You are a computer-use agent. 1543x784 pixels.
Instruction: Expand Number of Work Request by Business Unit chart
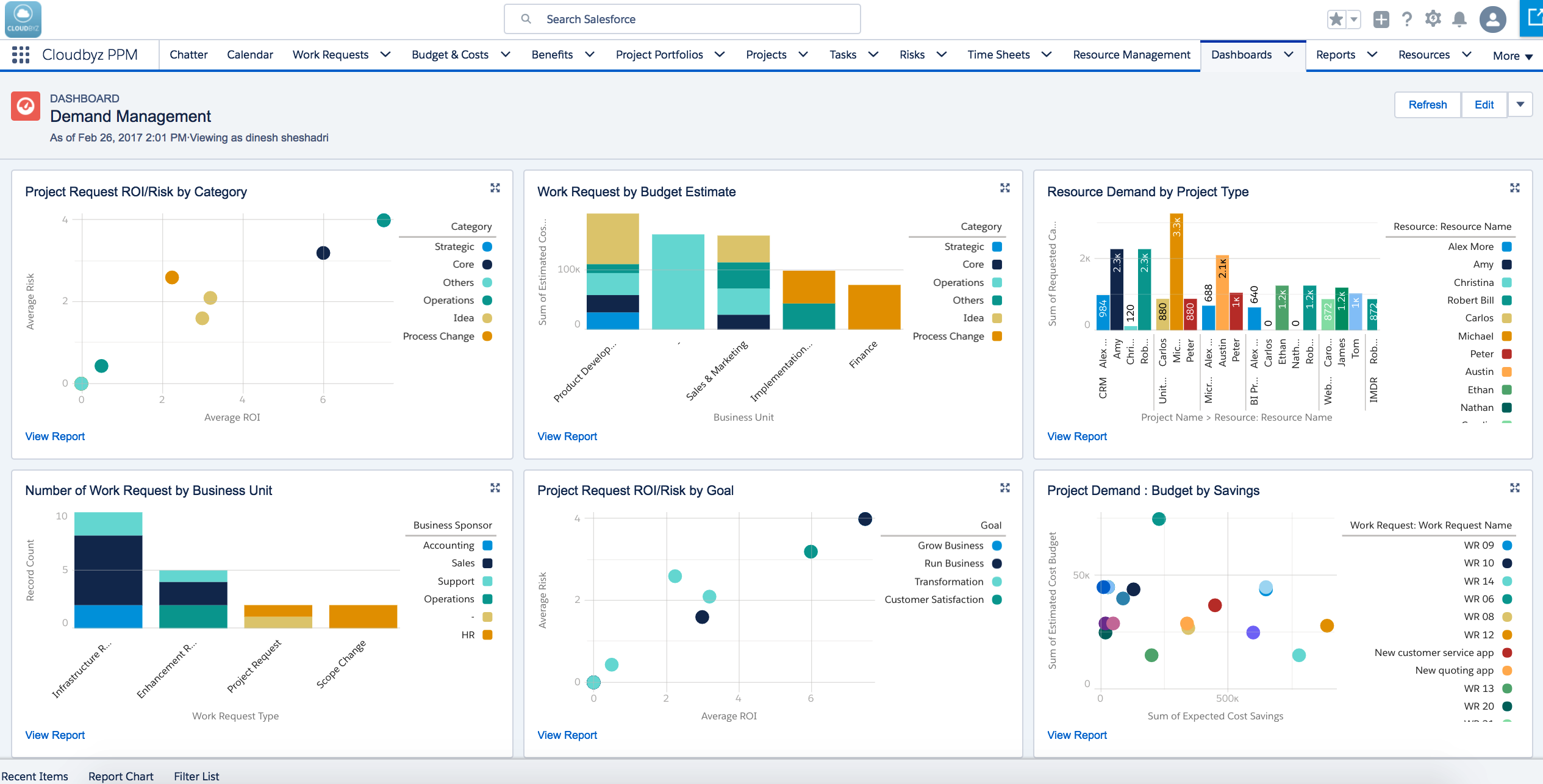pyautogui.click(x=495, y=488)
